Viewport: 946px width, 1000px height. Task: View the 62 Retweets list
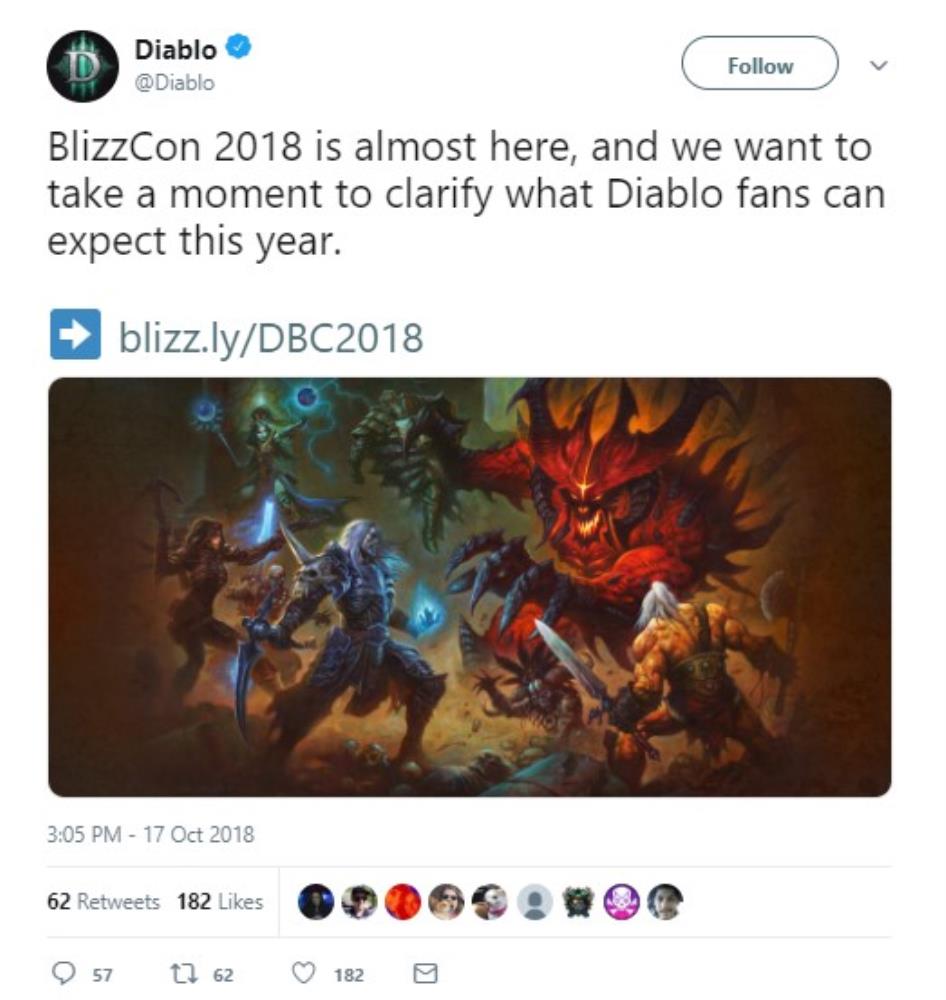pos(103,901)
